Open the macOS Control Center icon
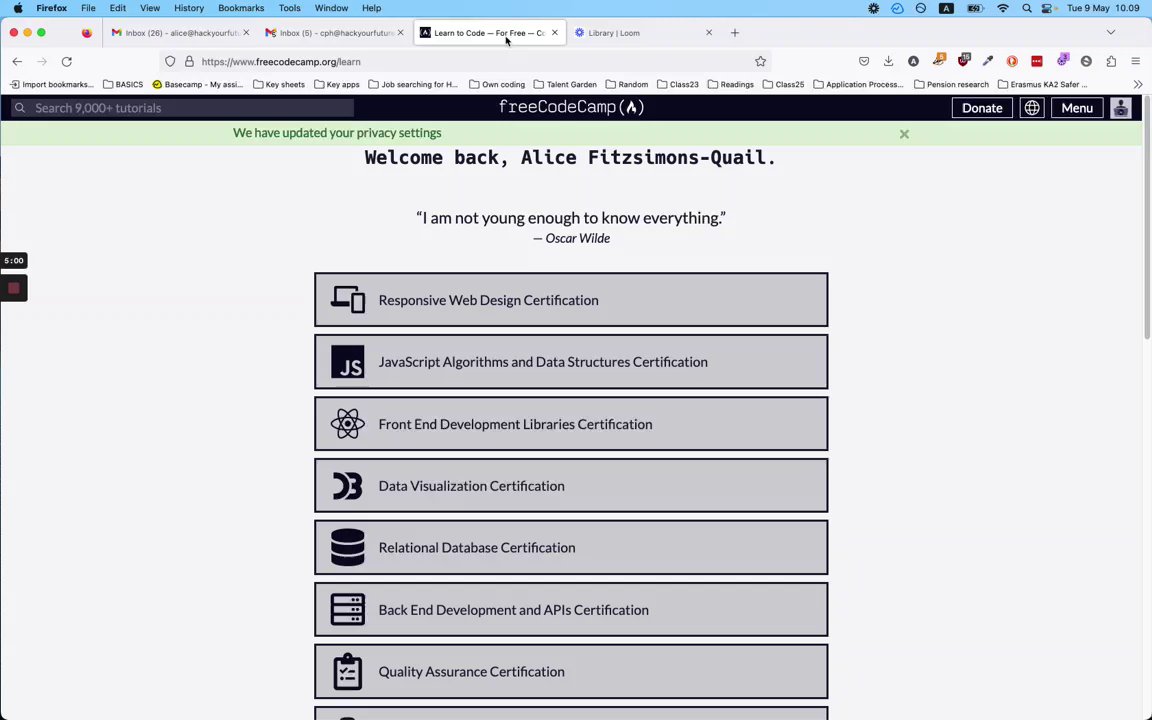This screenshot has height=720, width=1152. click(1049, 8)
